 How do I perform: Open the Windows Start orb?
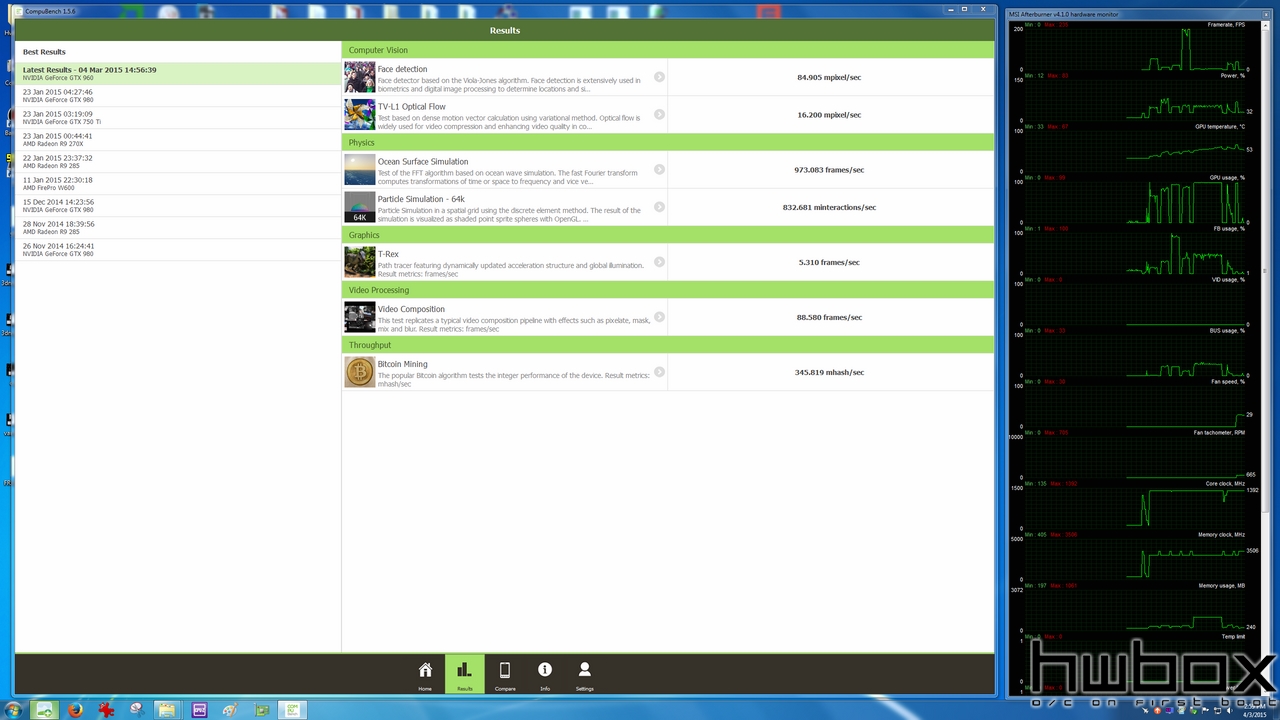(14, 710)
